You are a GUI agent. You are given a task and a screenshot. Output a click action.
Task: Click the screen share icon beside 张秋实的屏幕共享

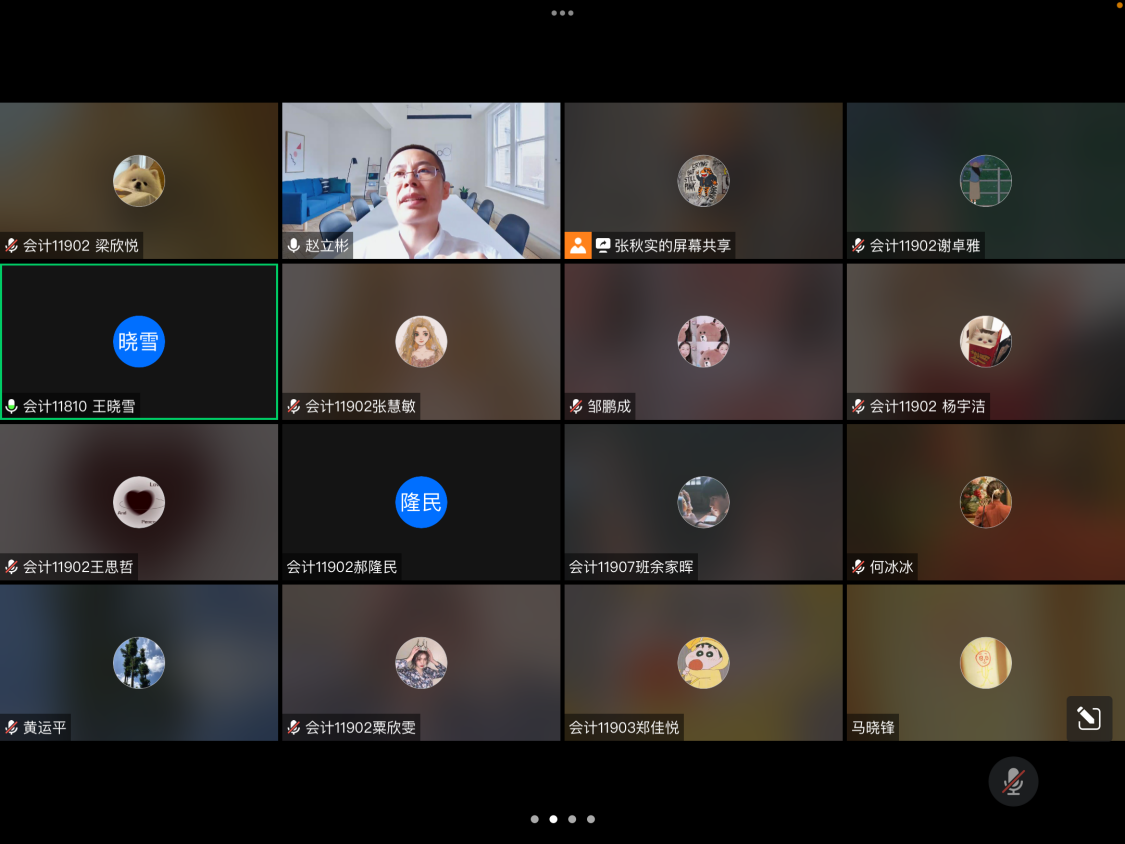coord(603,245)
